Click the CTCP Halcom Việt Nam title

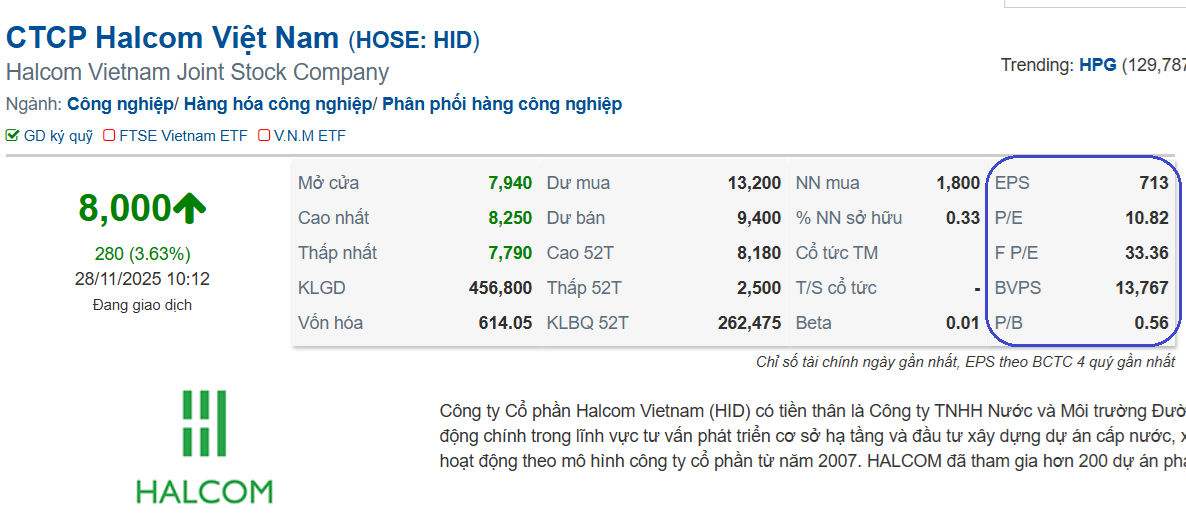[172, 38]
